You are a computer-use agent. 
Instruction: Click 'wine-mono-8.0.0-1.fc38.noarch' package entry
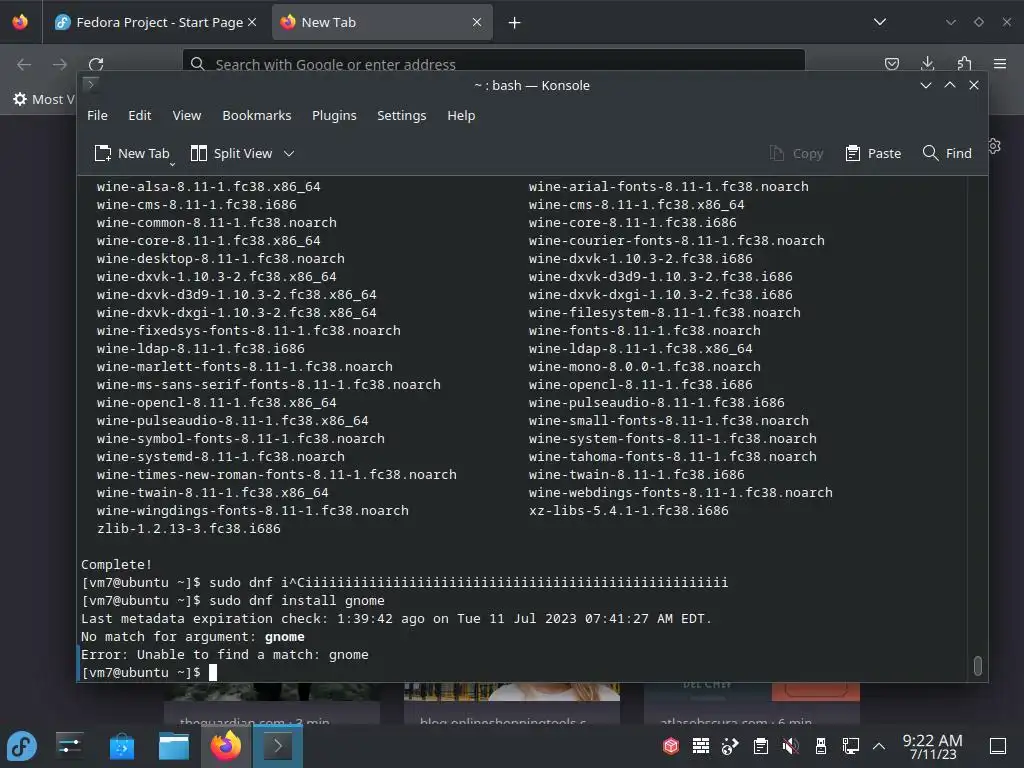pyautogui.click(x=645, y=367)
